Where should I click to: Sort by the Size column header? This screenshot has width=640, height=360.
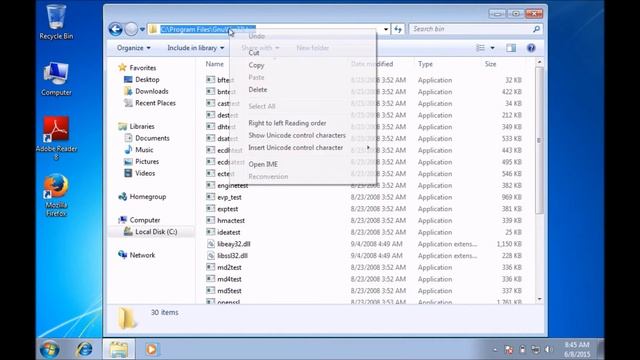click(x=490, y=64)
